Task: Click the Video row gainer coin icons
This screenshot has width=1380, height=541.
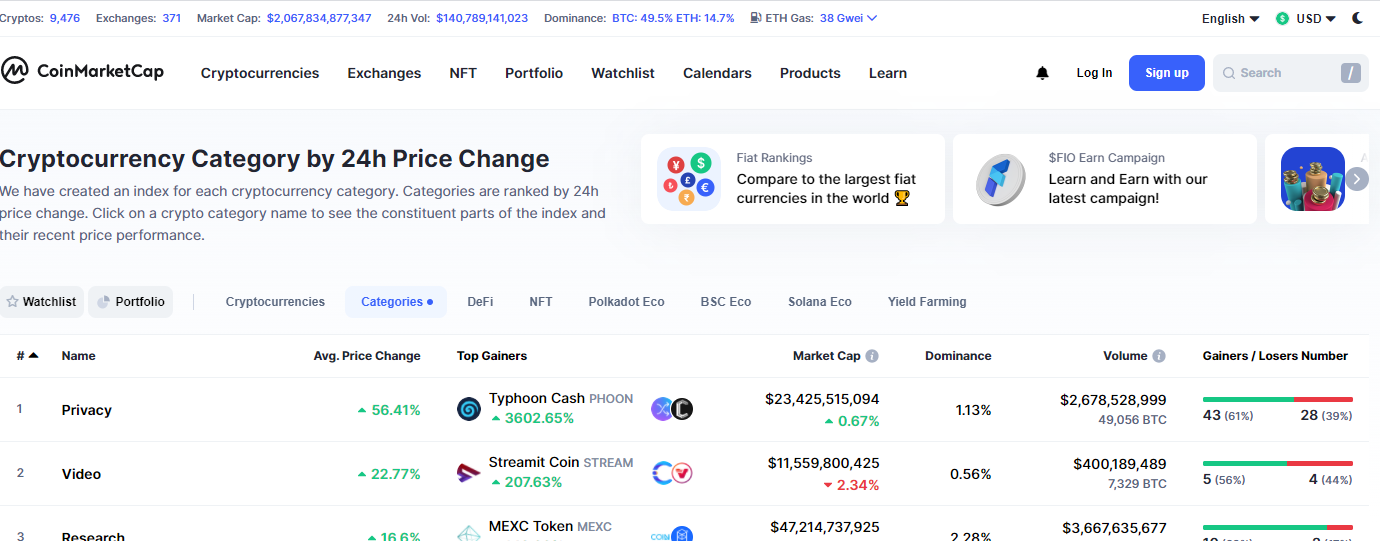Action: tap(672, 473)
